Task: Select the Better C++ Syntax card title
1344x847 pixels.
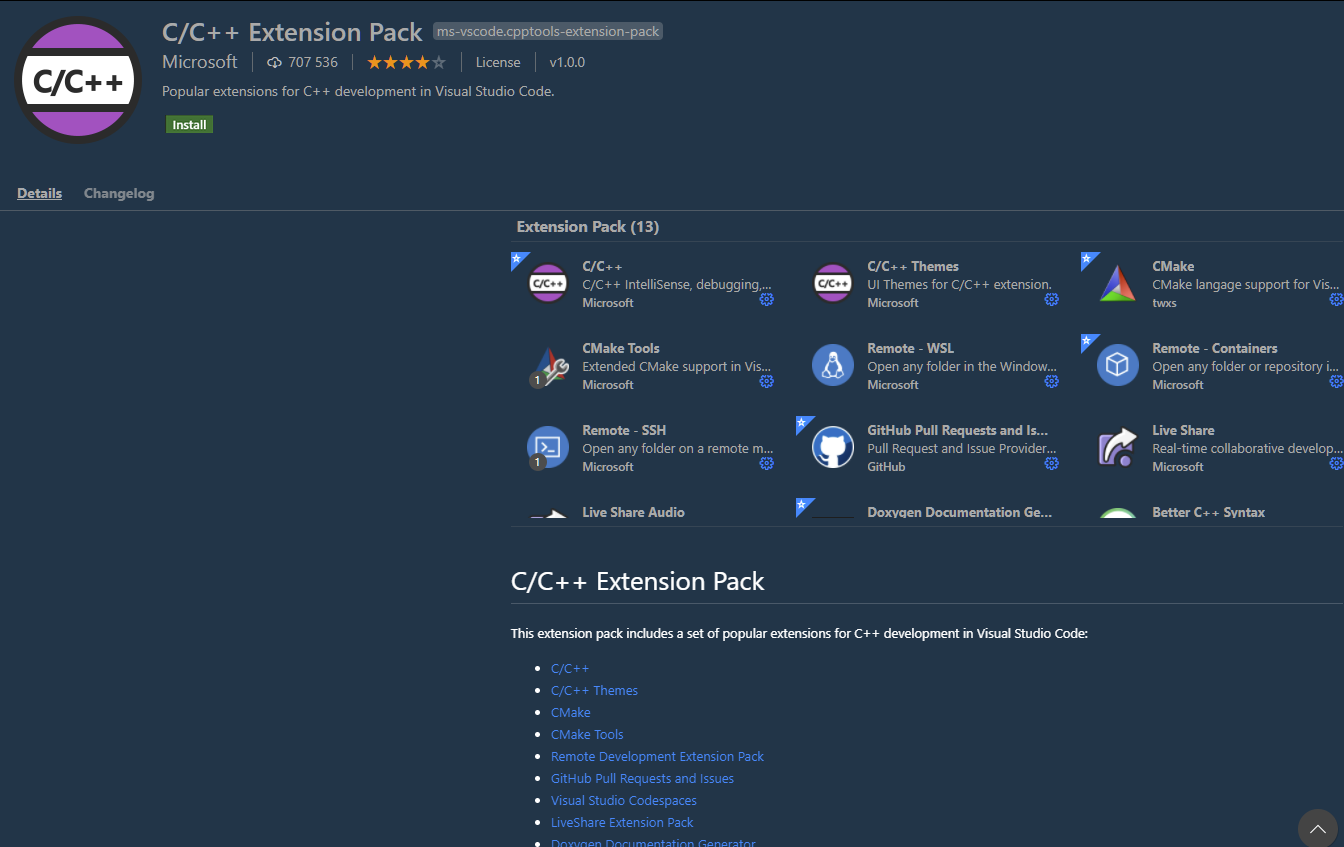Action: tap(1208, 512)
